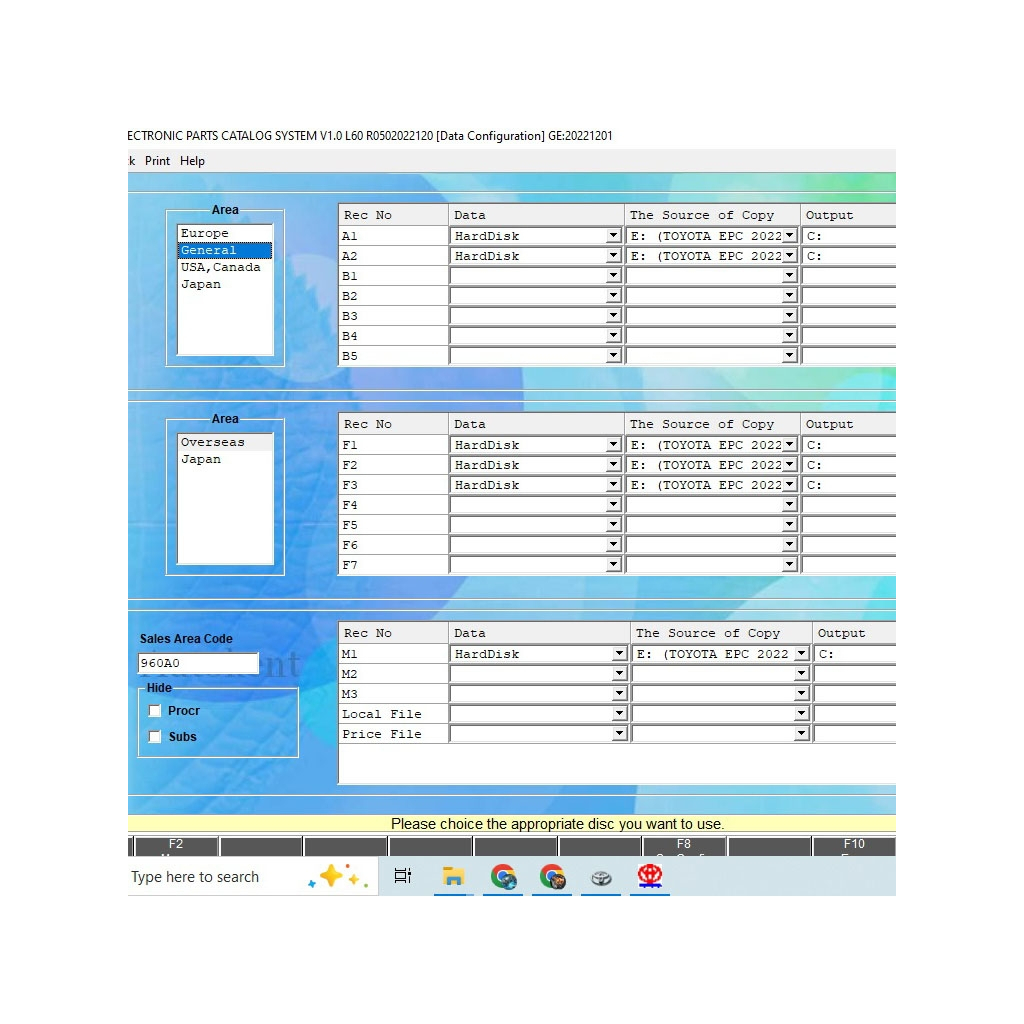The width and height of the screenshot is (1024, 1024).
Task: Click the sparkle icon in the search box
Action: [x=338, y=876]
